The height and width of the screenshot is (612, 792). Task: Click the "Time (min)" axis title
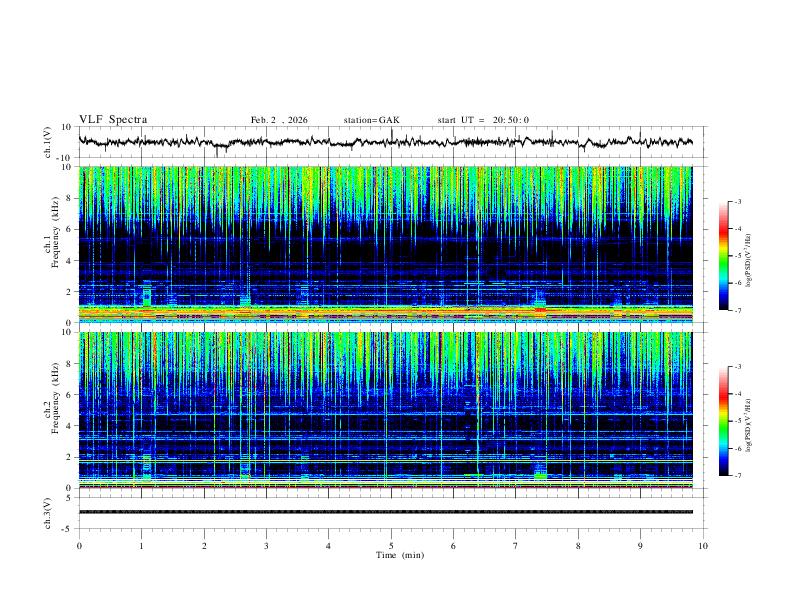point(400,555)
